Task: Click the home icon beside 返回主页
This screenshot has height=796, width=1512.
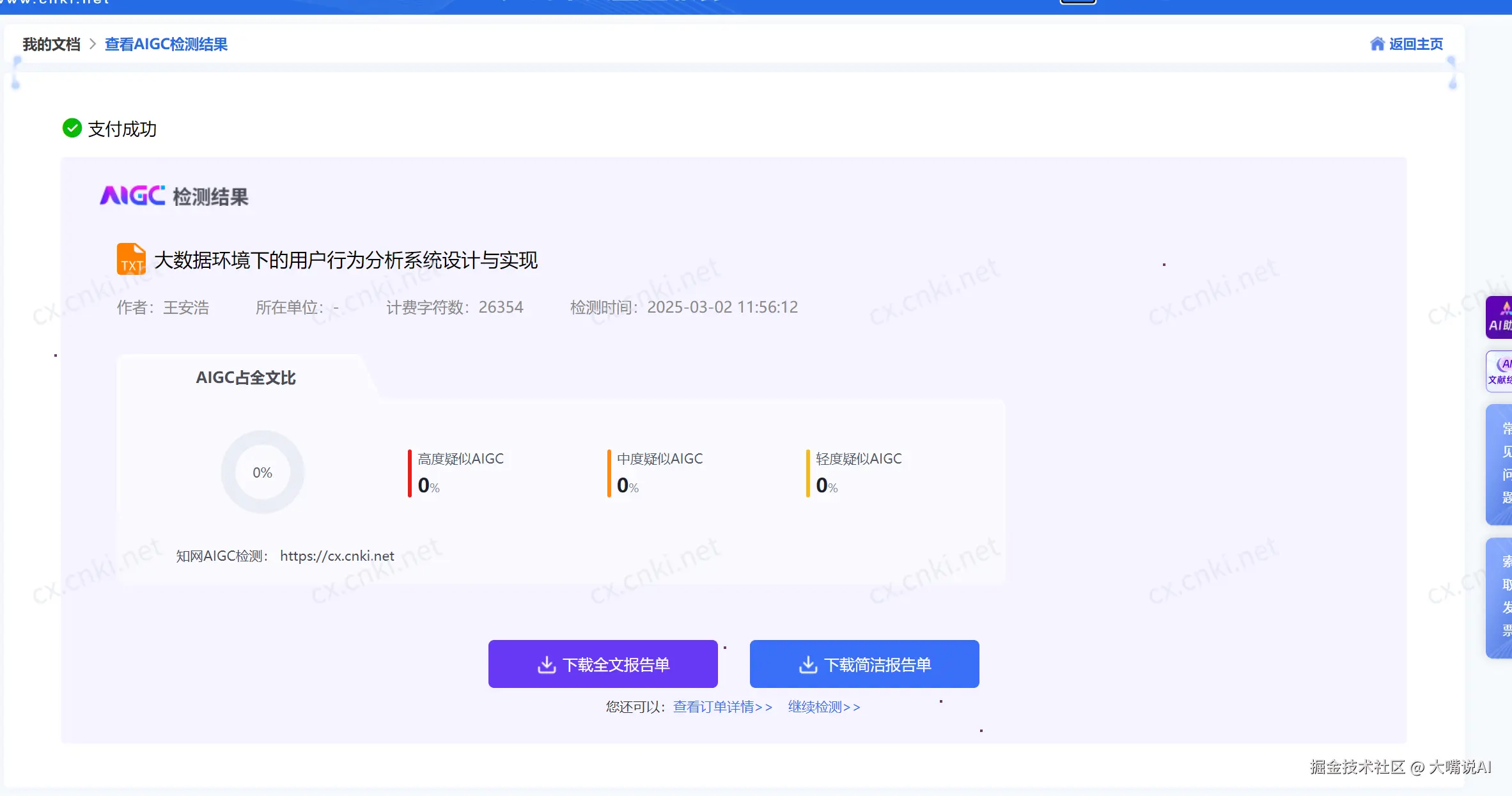Action: coord(1377,43)
